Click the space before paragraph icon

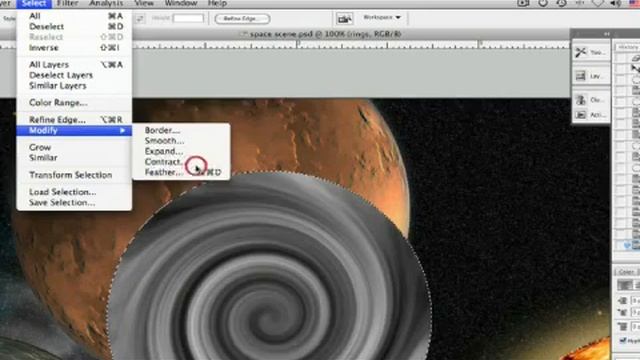[622, 327]
